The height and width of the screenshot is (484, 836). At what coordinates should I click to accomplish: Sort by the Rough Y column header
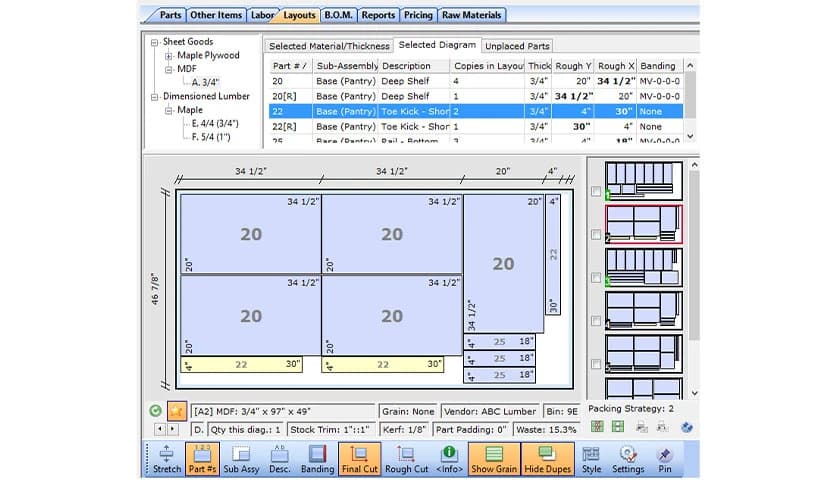[573, 66]
